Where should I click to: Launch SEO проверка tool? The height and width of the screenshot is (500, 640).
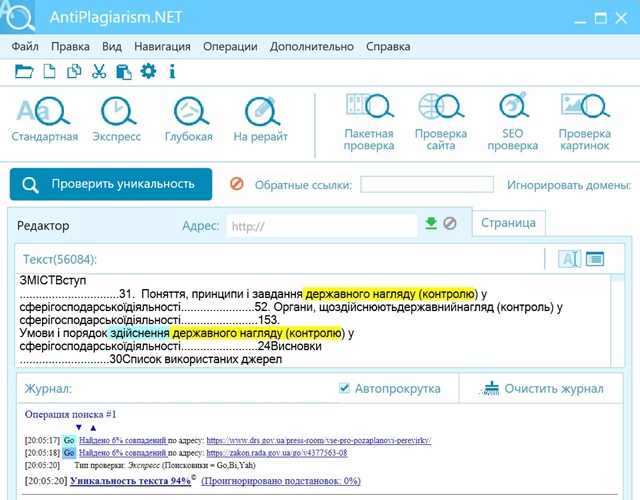pos(513,122)
